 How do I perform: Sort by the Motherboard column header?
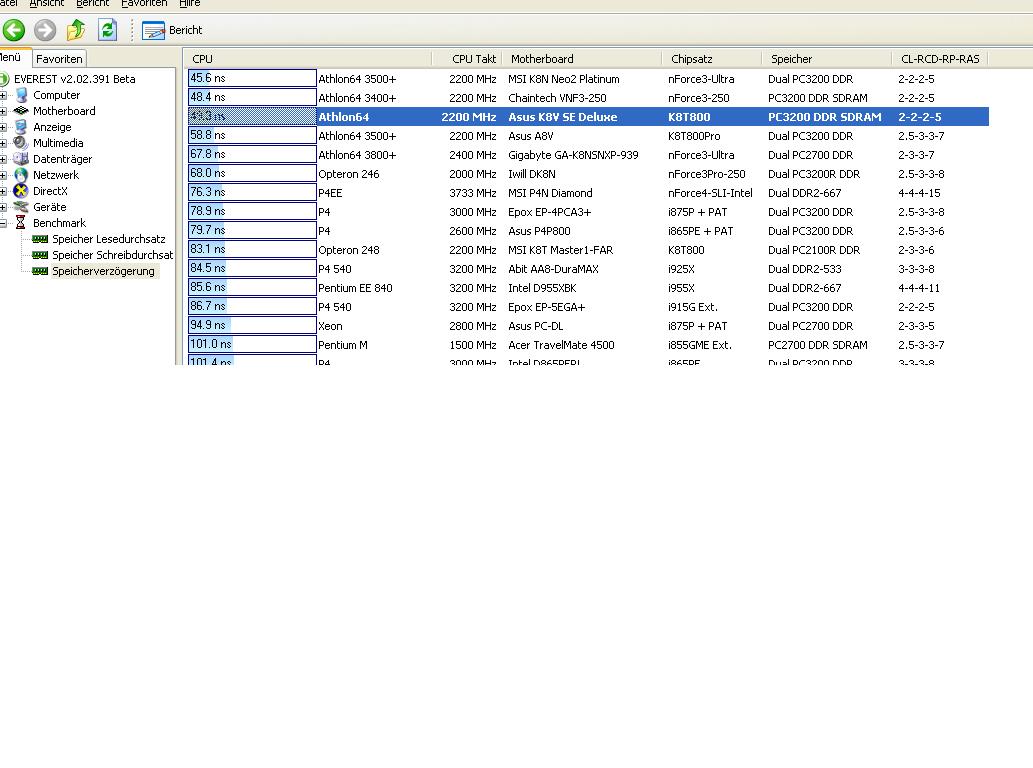[582, 59]
